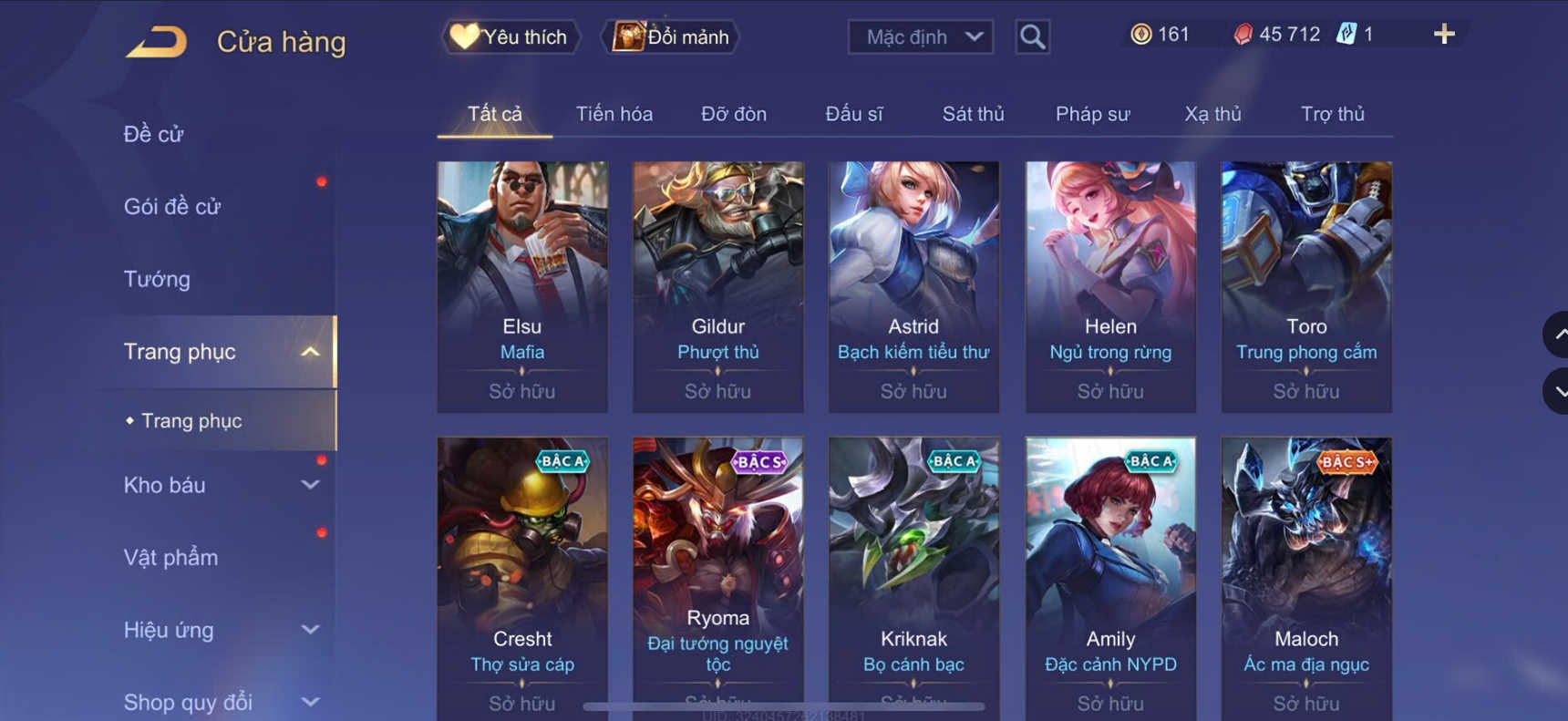Click the back arrow next to Cửa hàng
Screen dimensions: 1568x721
157,42
